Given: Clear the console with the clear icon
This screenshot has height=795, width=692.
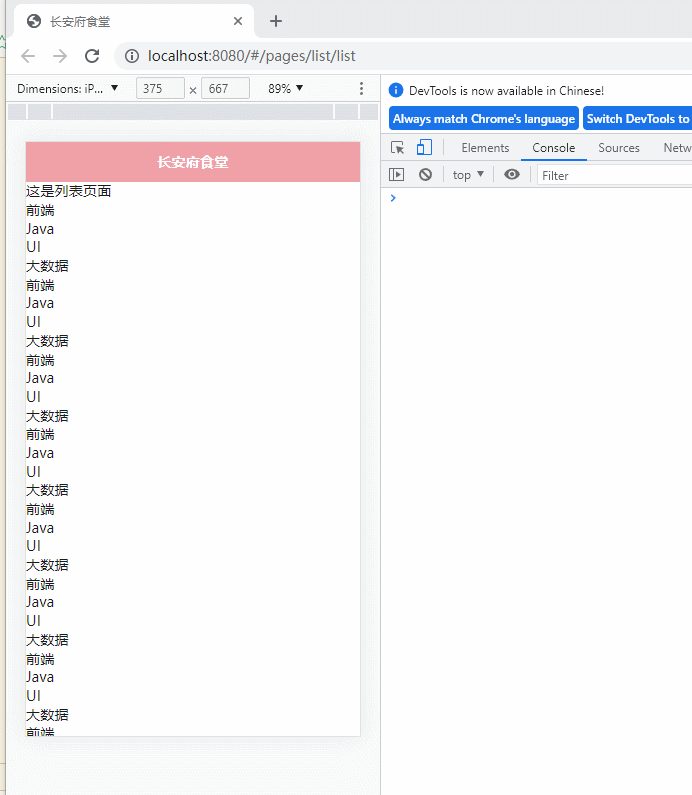Looking at the screenshot, I should [425, 175].
